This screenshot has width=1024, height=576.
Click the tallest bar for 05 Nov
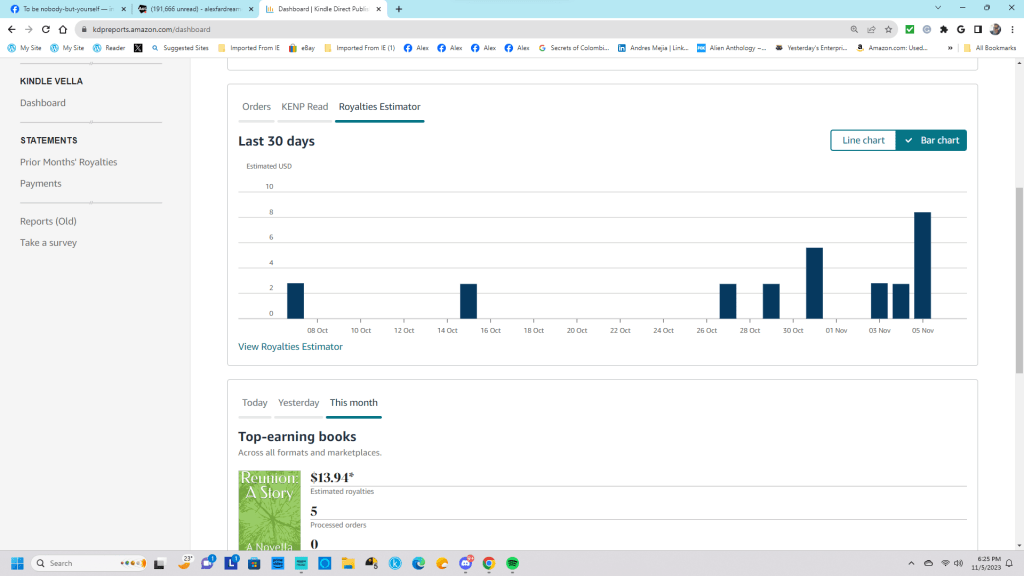click(x=922, y=265)
